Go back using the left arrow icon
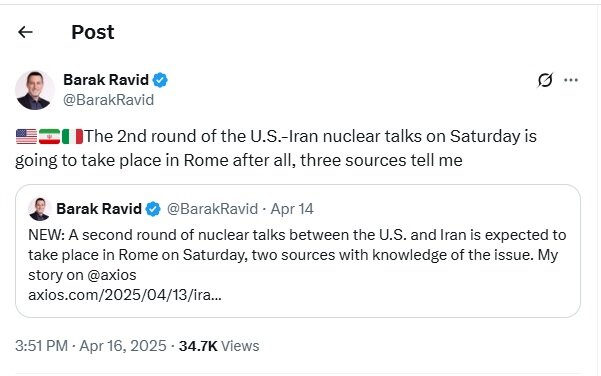The width and height of the screenshot is (601, 376). pyautogui.click(x=25, y=32)
